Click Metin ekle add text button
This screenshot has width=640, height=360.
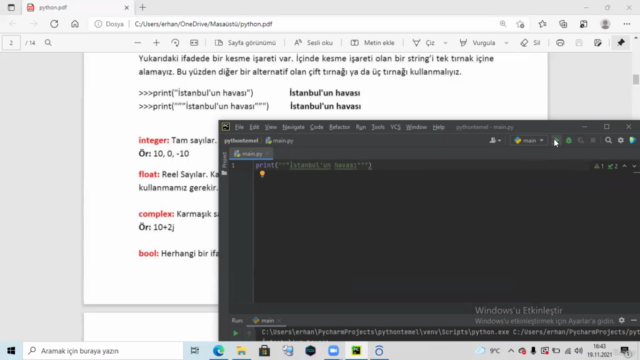click(372, 43)
